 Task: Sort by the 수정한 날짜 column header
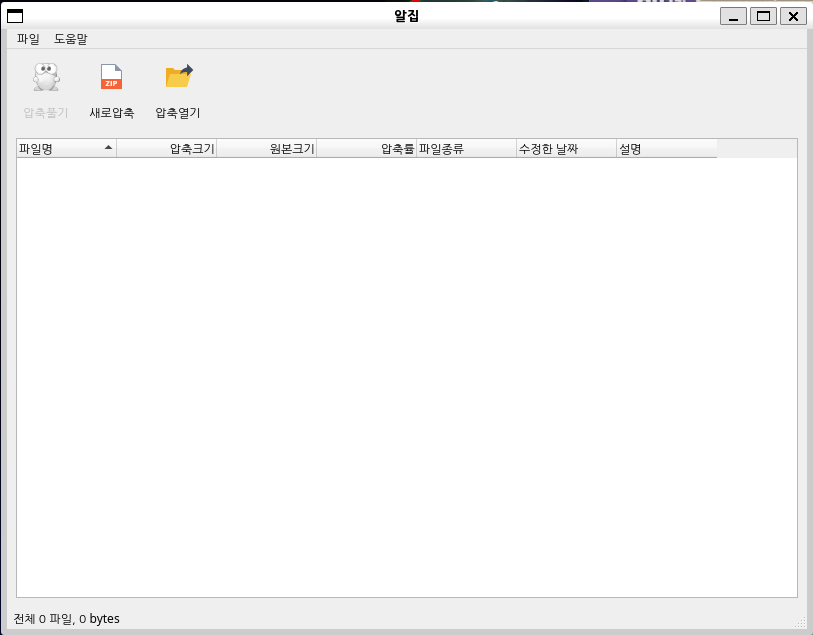pyautogui.click(x=567, y=149)
